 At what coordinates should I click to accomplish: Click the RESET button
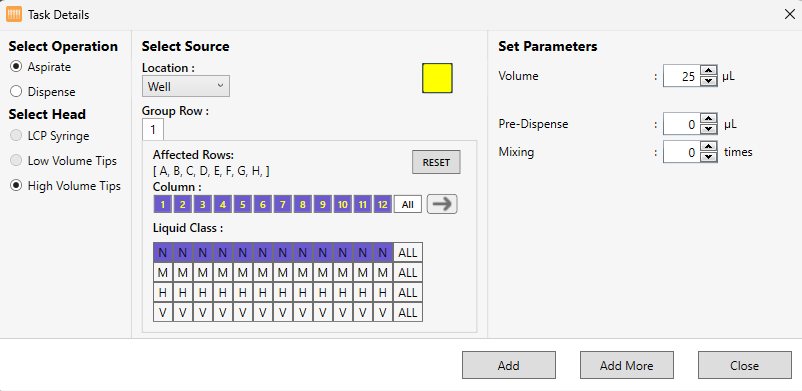click(x=436, y=163)
